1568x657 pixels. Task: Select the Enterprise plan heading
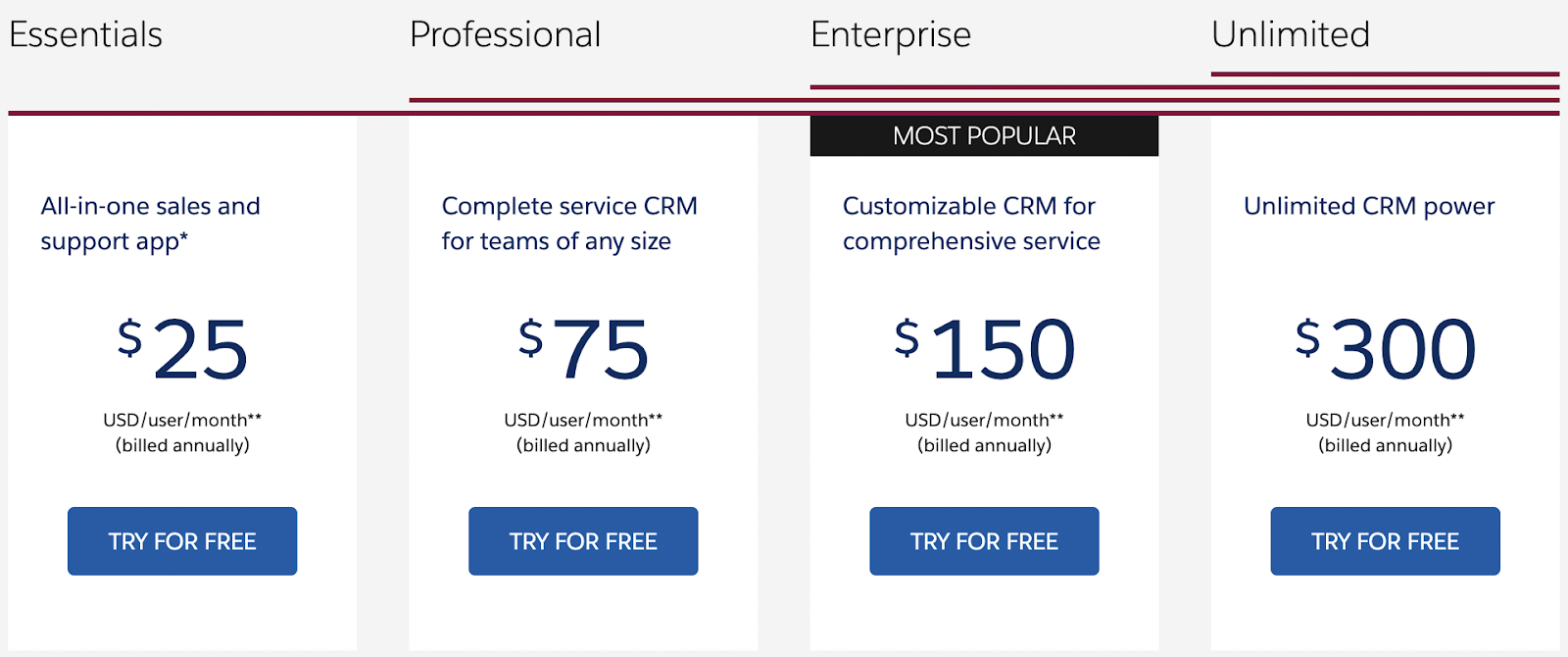(890, 36)
